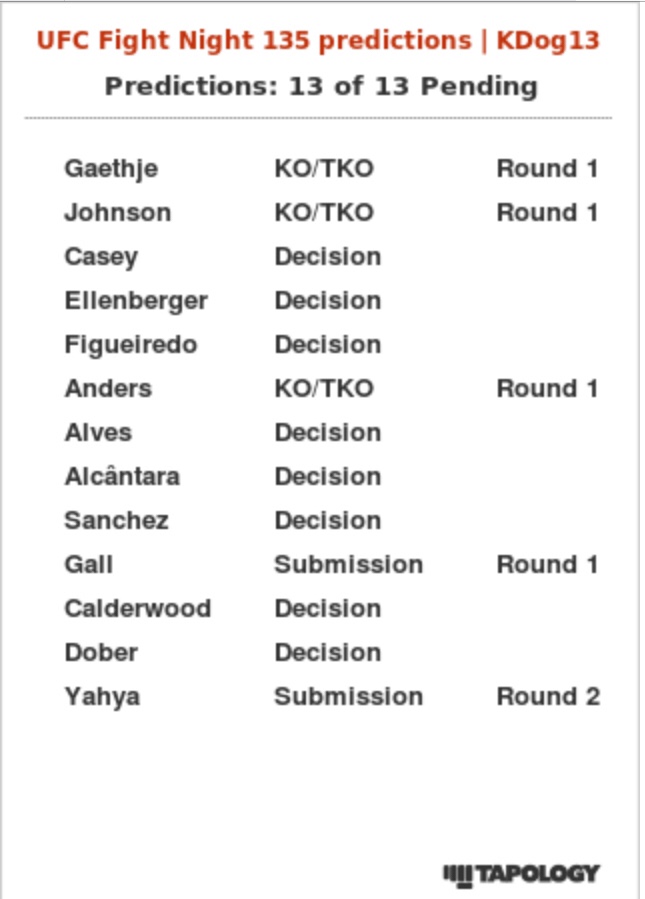Image resolution: width=645 pixels, height=899 pixels.
Task: Select the Johnson fighter name
Action: tap(117, 213)
